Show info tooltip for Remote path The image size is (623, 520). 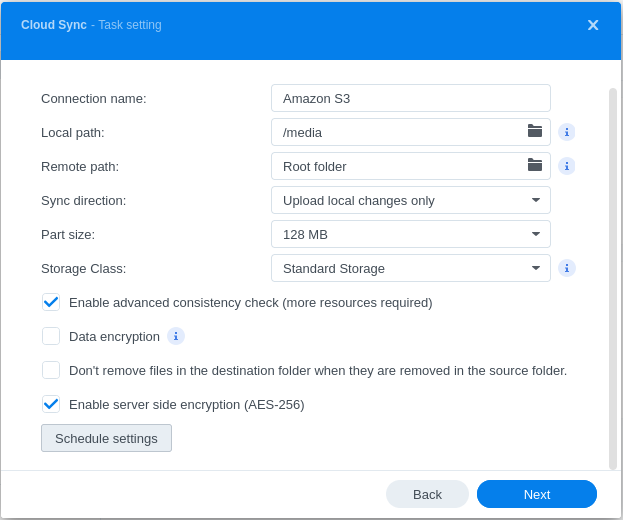coord(567,166)
